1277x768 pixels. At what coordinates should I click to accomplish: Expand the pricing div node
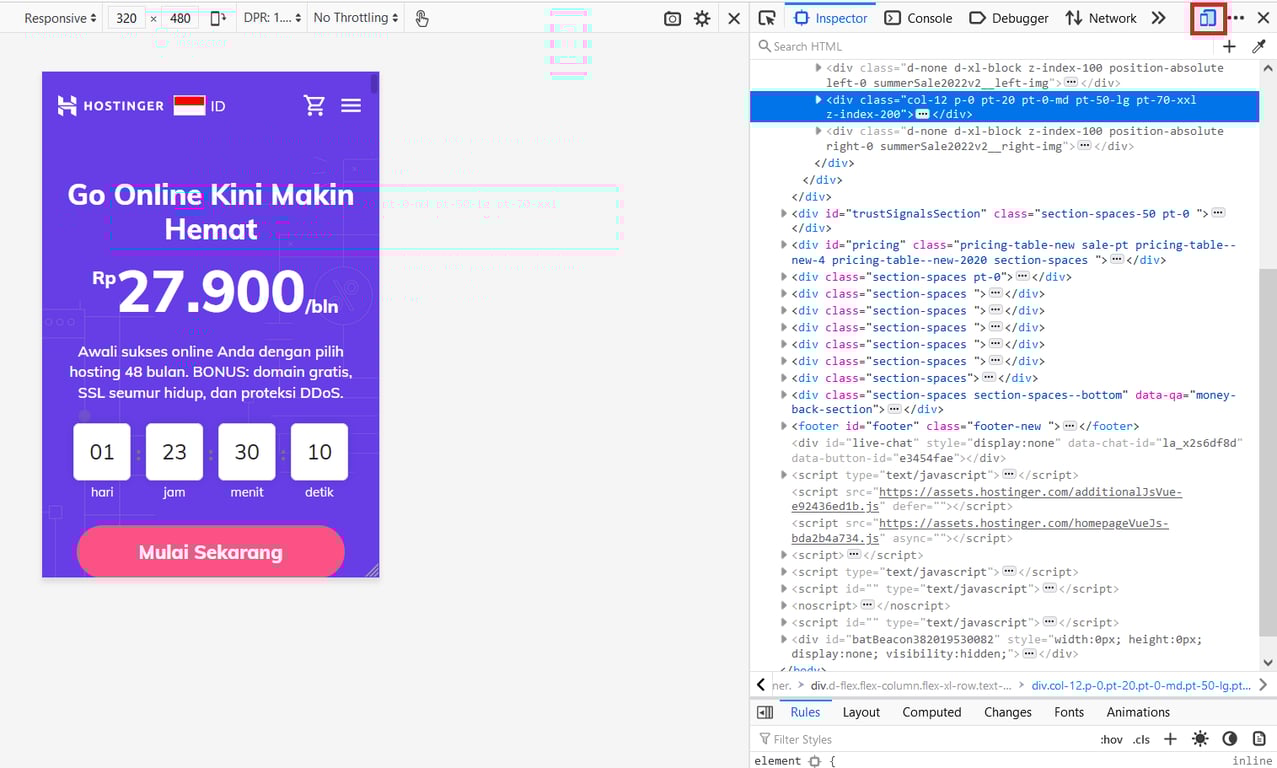pyautogui.click(x=784, y=244)
